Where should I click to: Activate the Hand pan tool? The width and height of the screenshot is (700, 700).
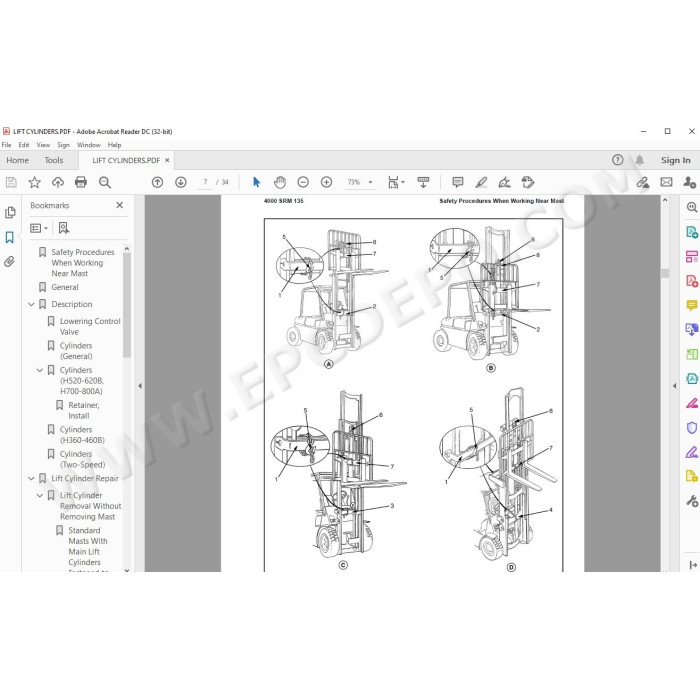point(280,182)
